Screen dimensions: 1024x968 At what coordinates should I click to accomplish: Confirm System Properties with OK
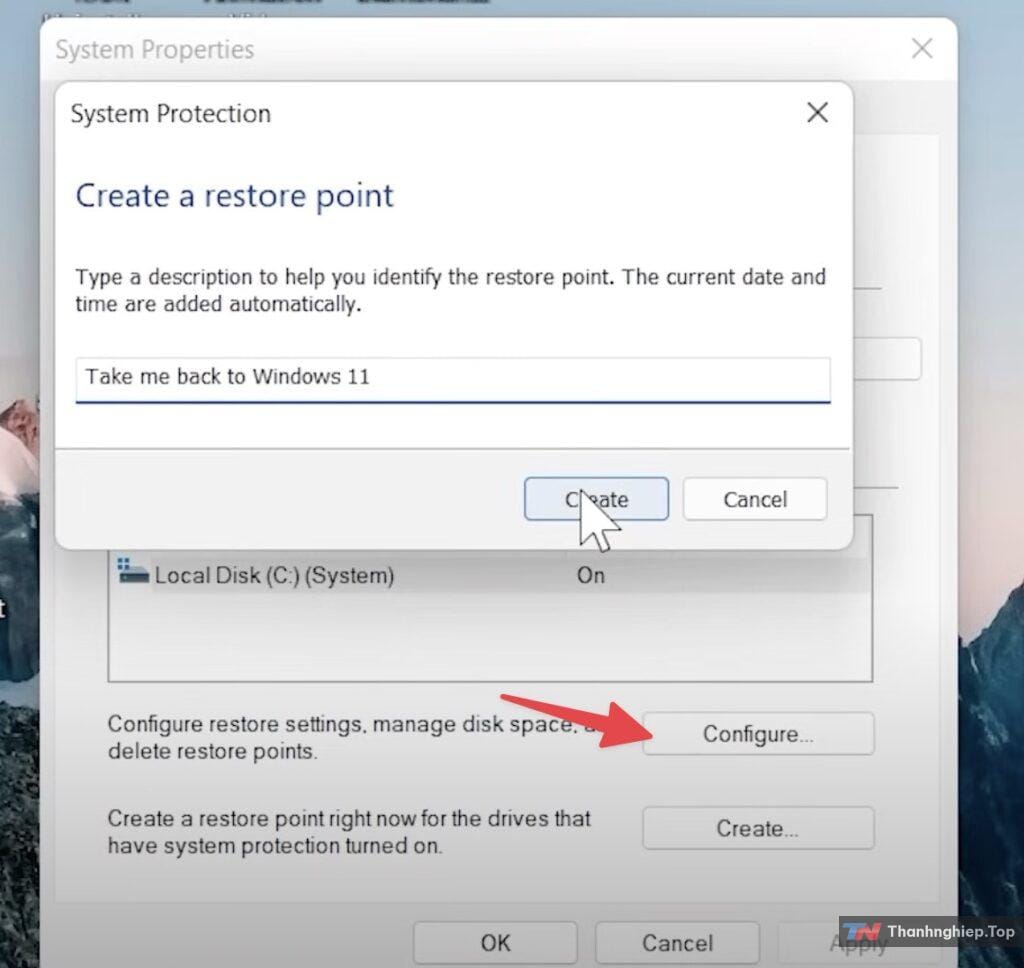495,942
